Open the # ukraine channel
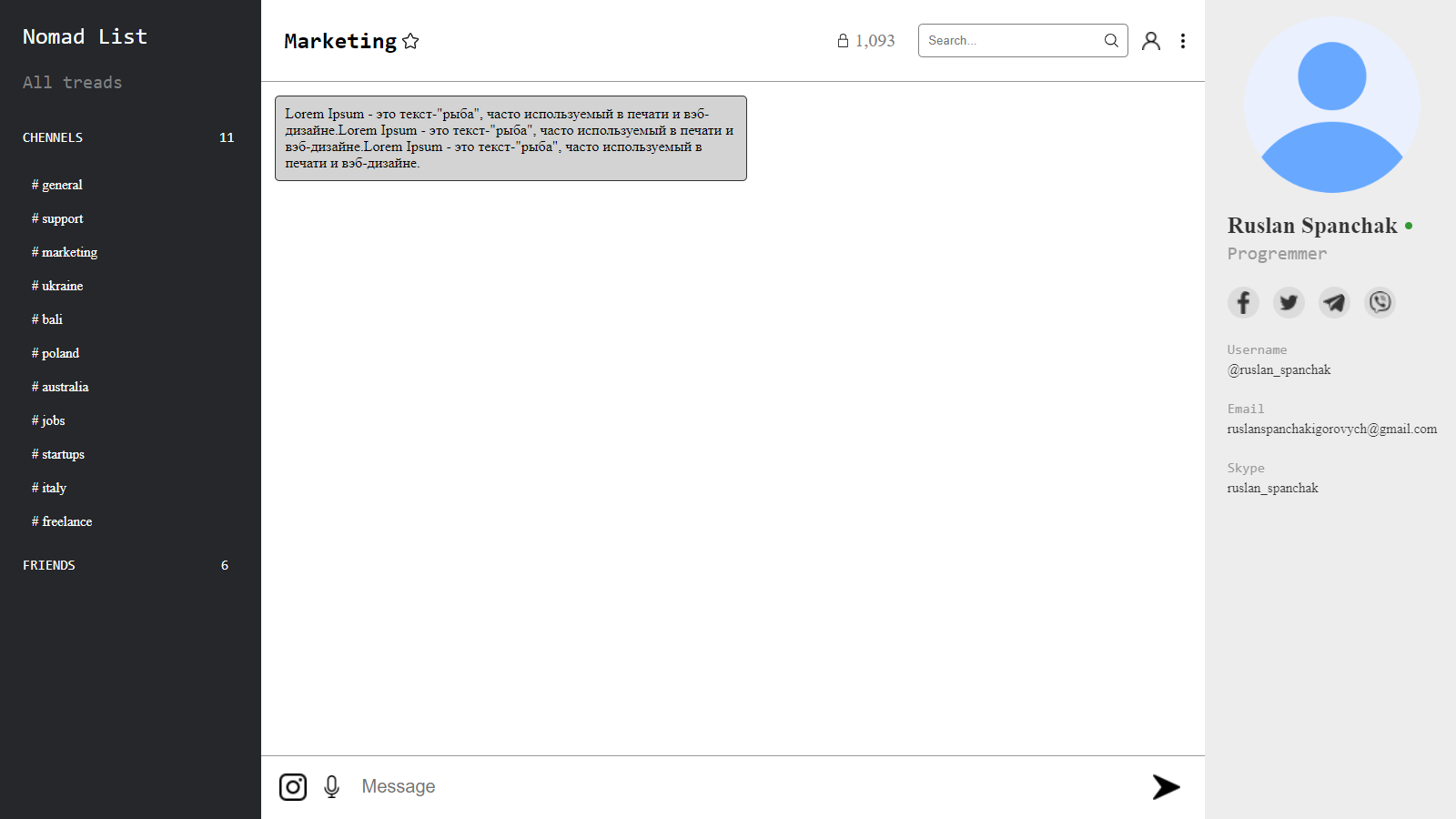 click(57, 286)
